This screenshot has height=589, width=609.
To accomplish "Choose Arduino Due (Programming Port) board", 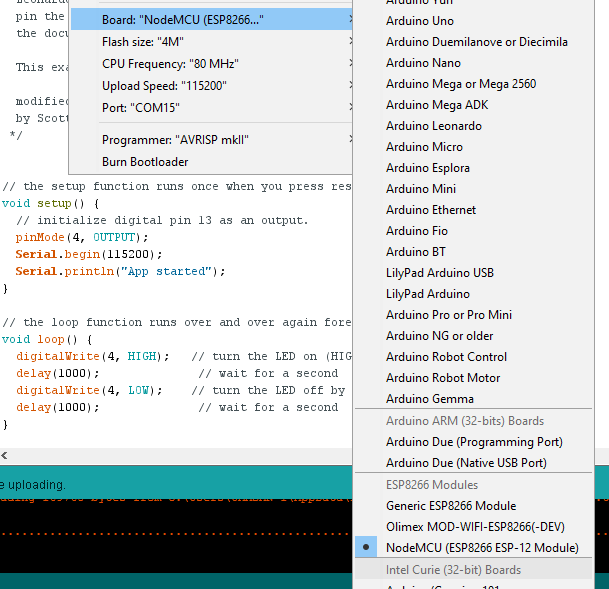I will tap(474, 441).
